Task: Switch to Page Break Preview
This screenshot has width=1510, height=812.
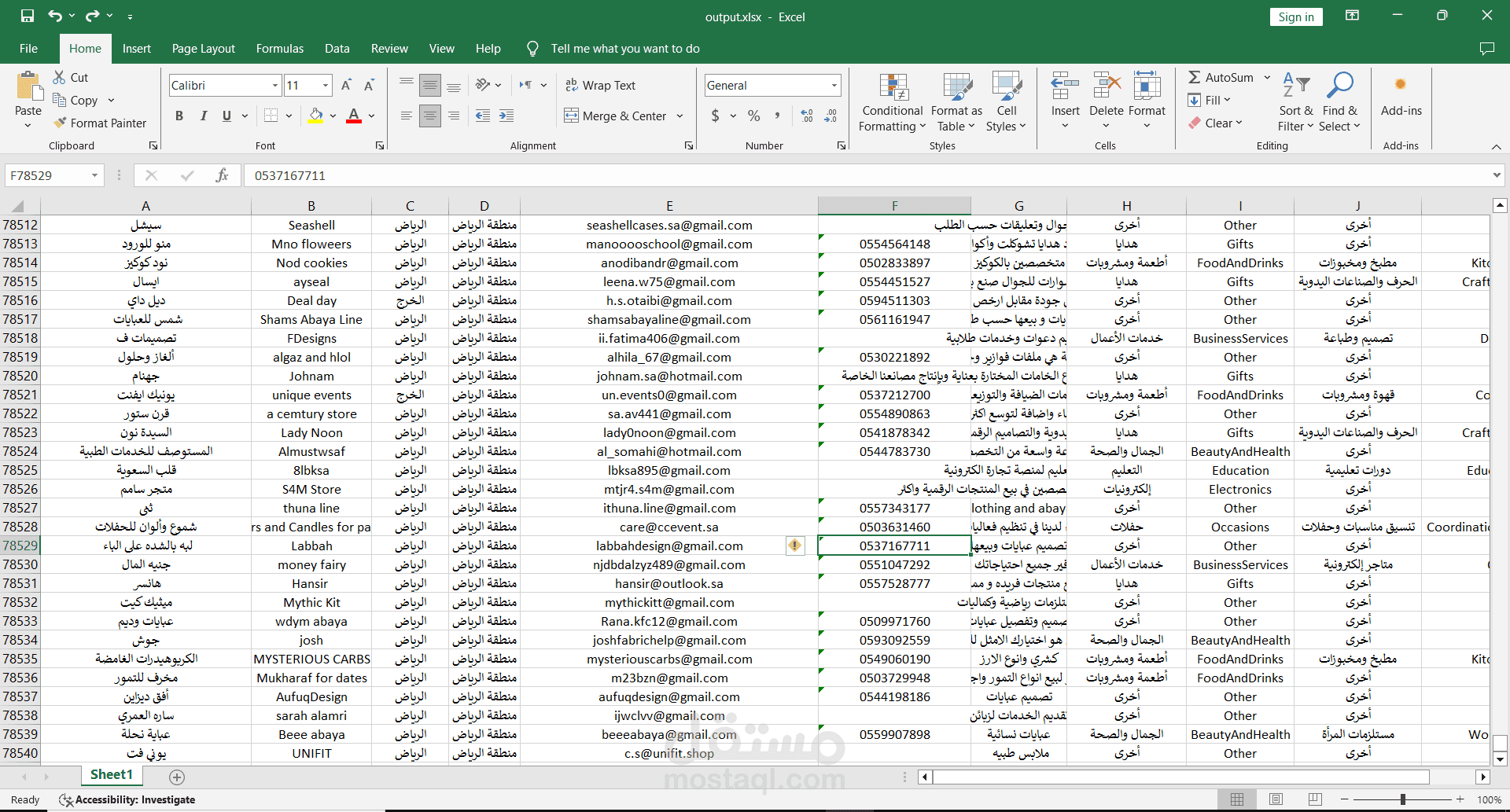Action: point(1315,799)
